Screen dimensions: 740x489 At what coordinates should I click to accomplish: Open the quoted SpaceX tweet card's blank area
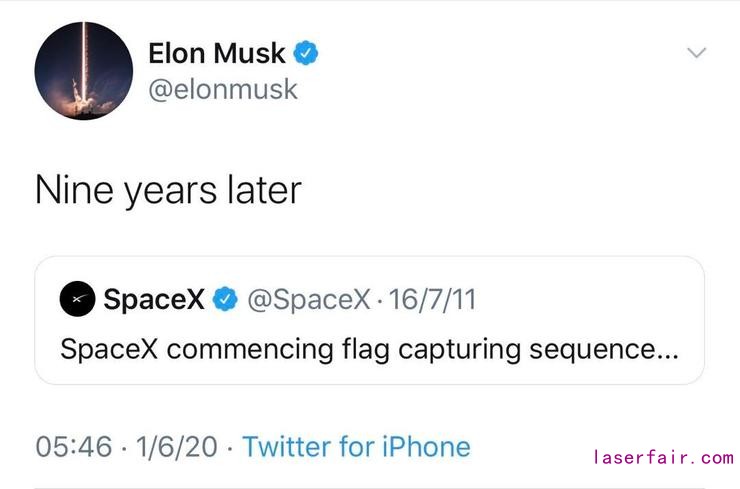(590, 299)
